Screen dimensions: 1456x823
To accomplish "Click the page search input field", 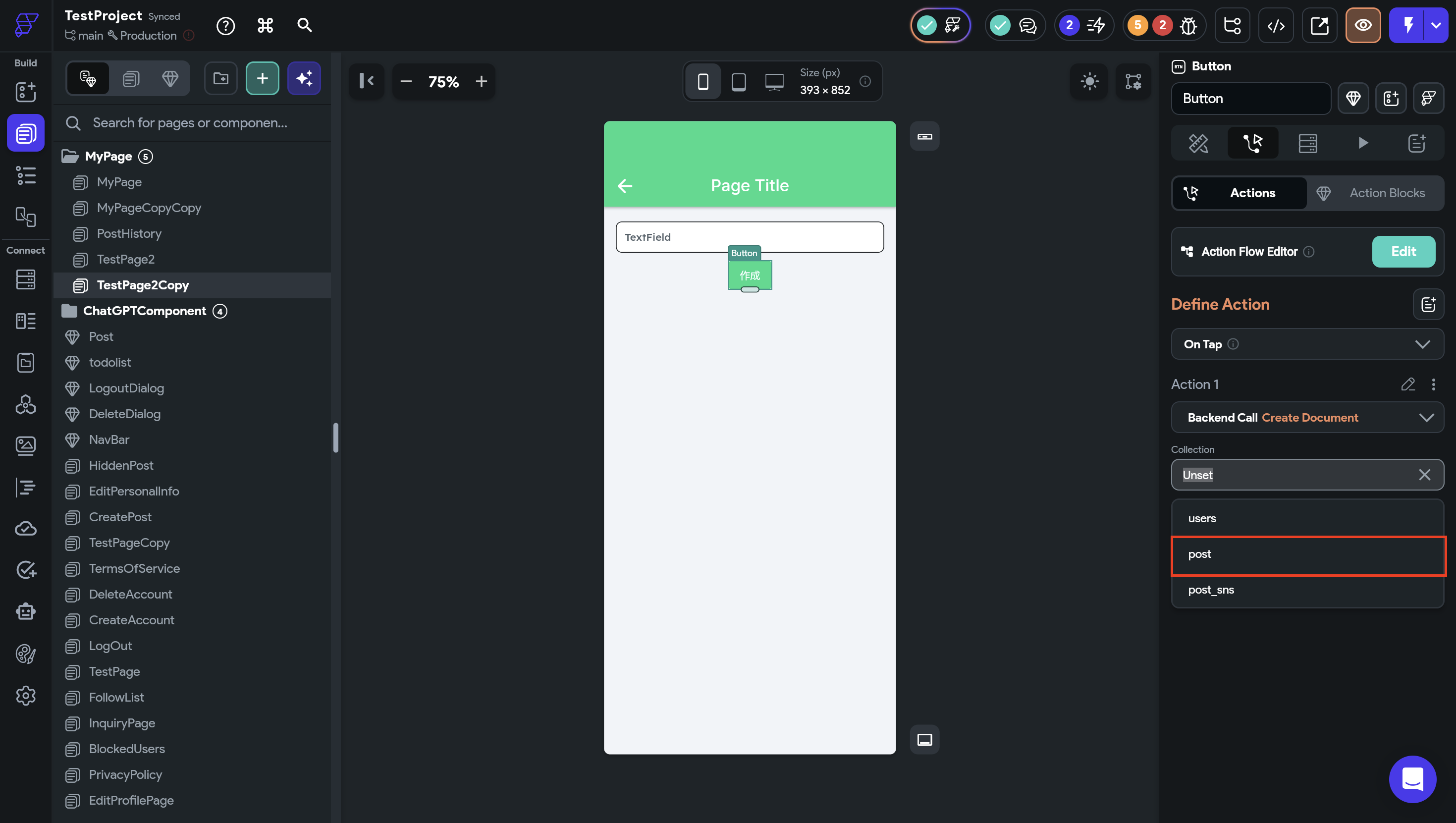I will coord(190,123).
